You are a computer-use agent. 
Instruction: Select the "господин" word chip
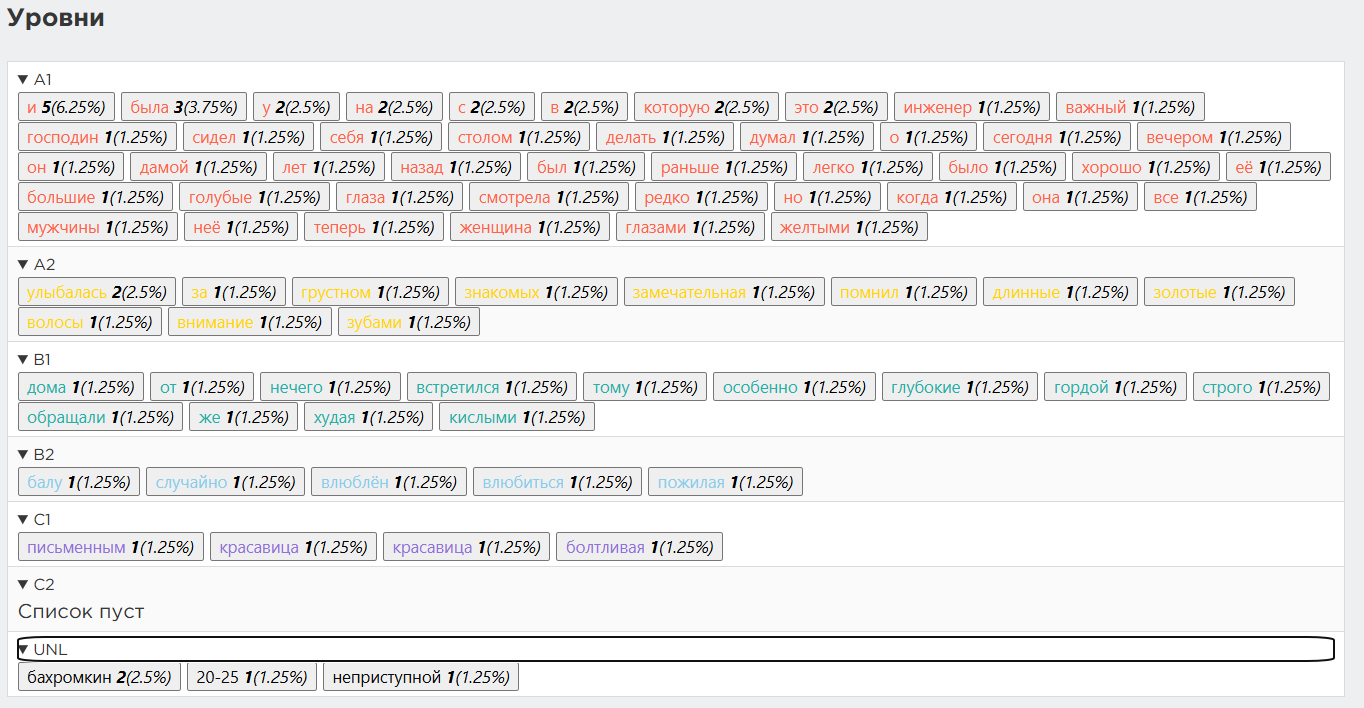click(97, 137)
